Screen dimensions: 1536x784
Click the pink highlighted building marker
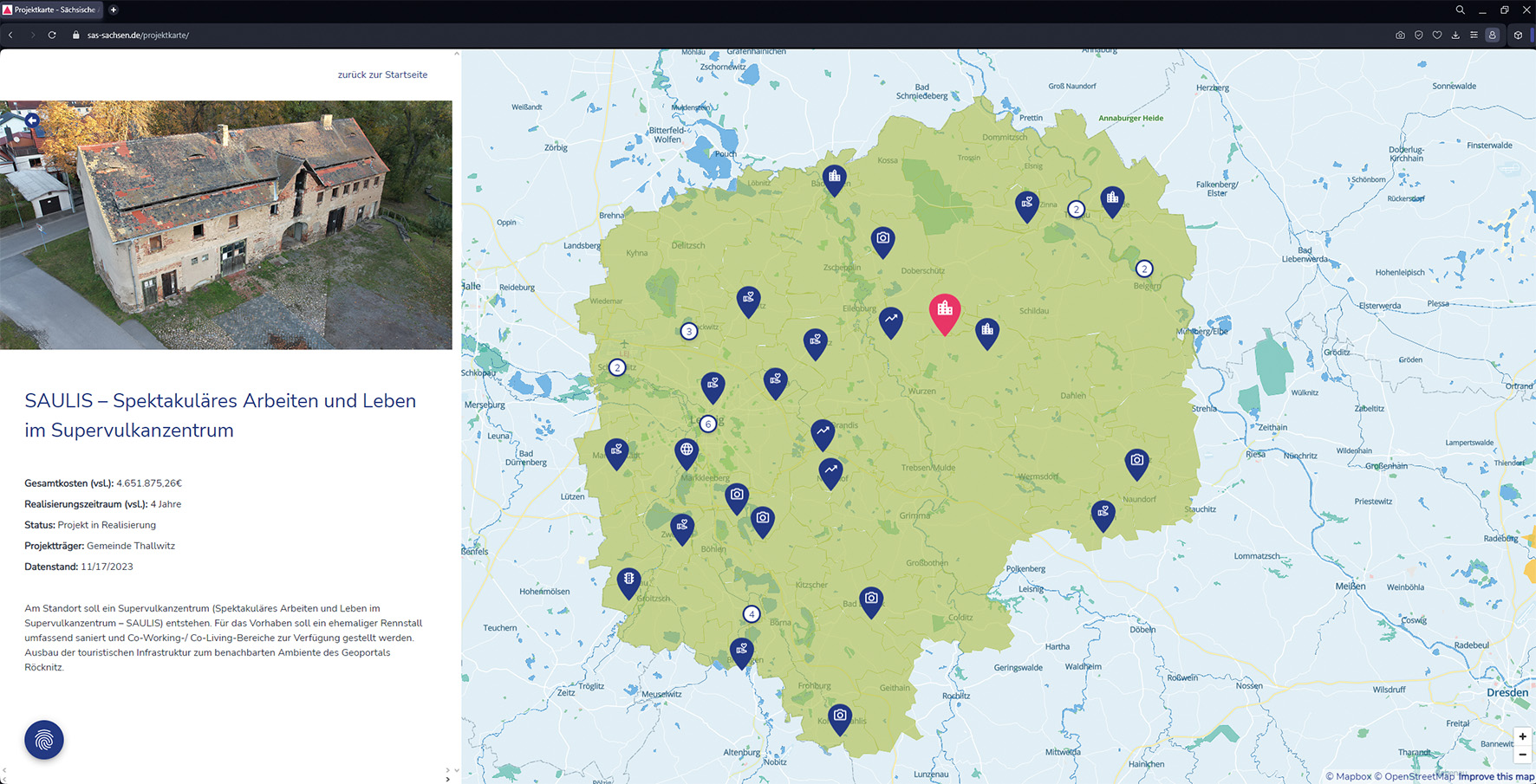(x=945, y=310)
